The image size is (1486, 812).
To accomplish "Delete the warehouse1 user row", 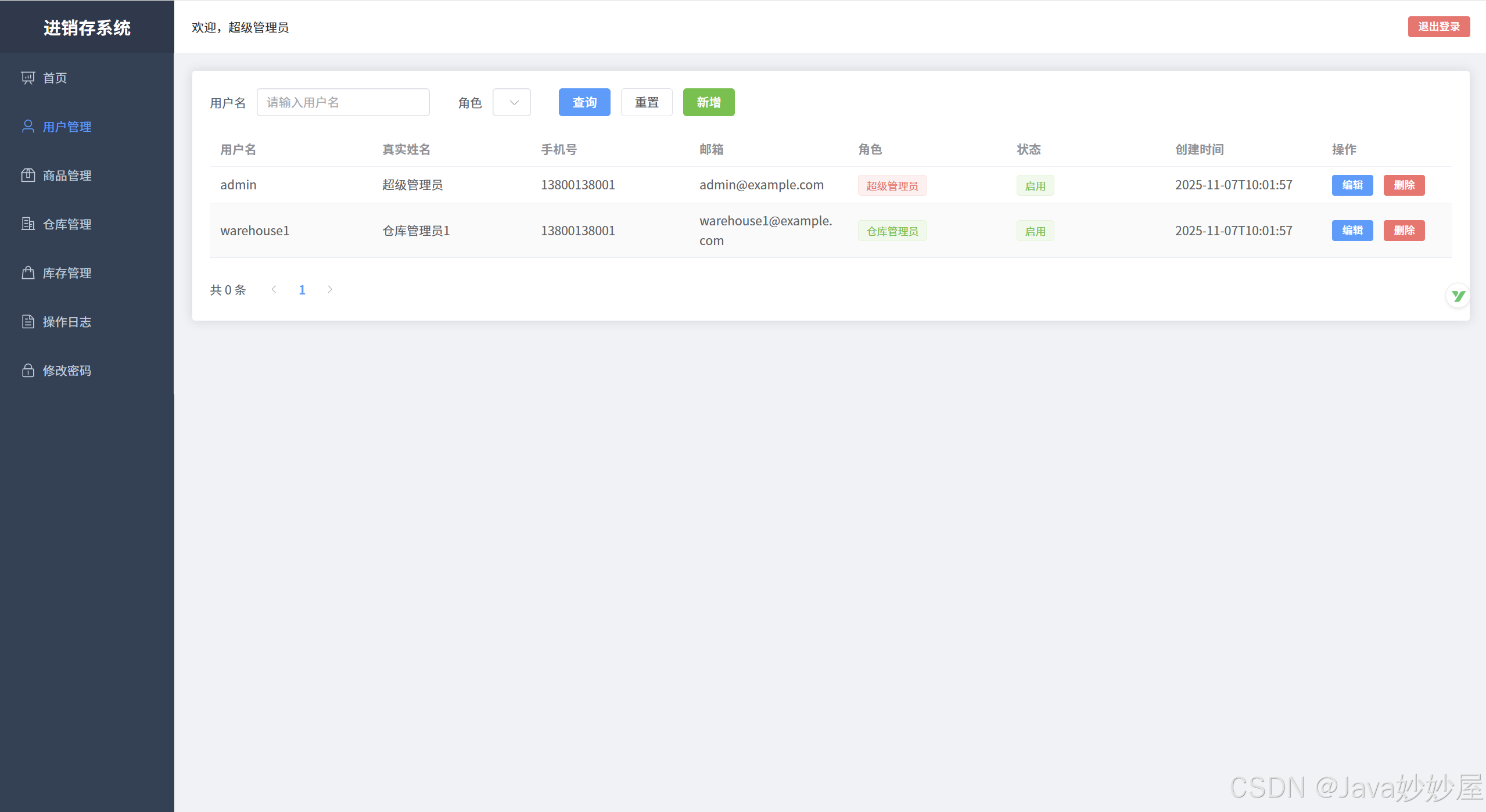I will pyautogui.click(x=1404, y=231).
